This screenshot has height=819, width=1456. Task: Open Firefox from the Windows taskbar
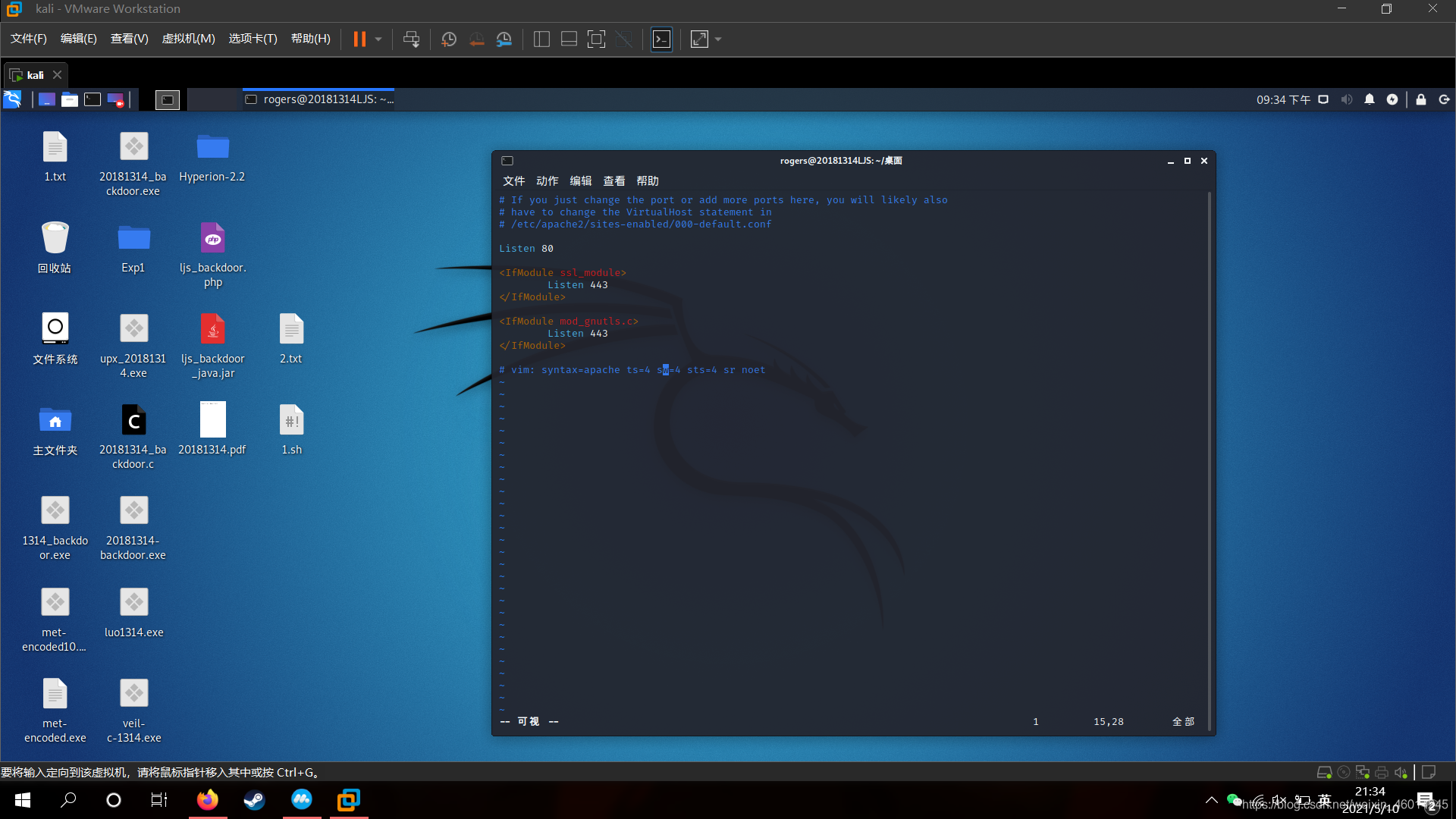[x=208, y=800]
